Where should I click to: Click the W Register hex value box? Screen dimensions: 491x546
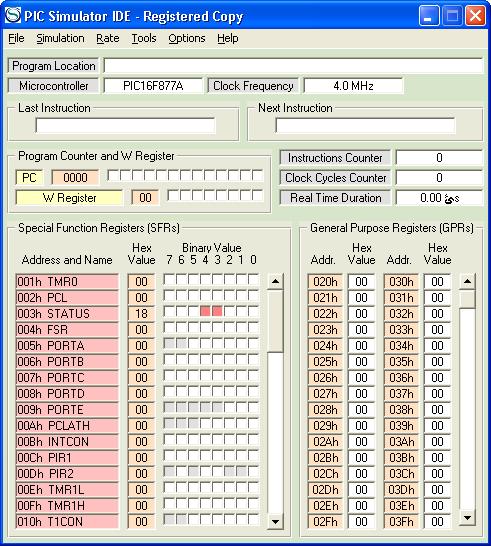145,198
